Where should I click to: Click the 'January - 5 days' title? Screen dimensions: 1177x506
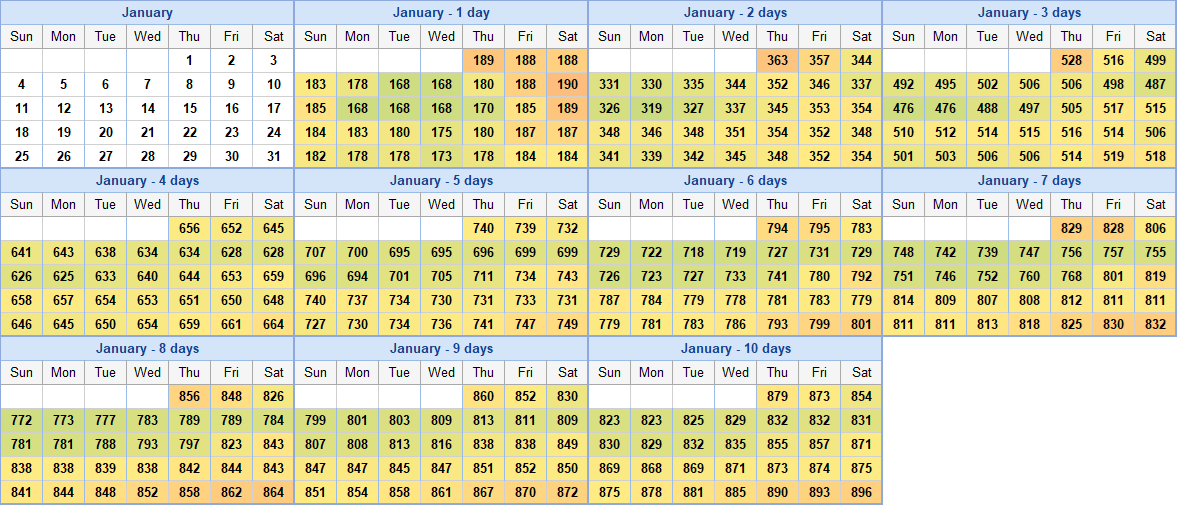click(441, 181)
